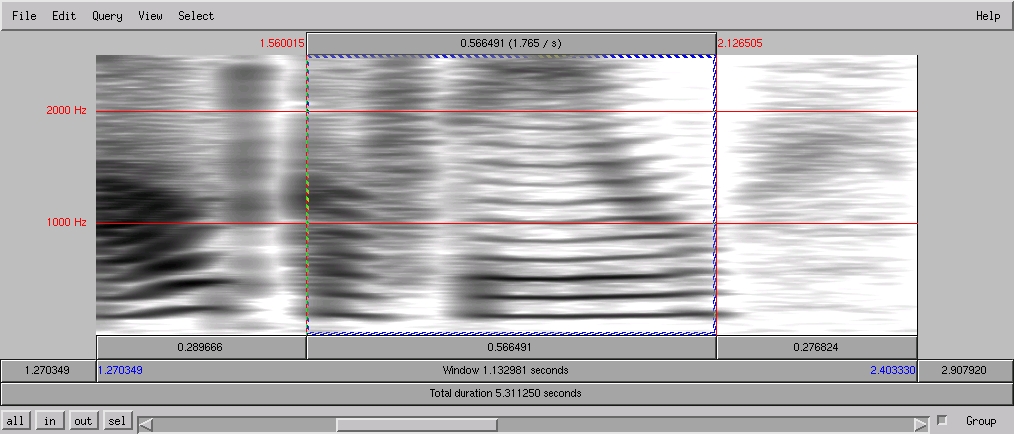The image size is (1014, 434).
Task: Click the 'out' zoom button
Action: click(83, 421)
